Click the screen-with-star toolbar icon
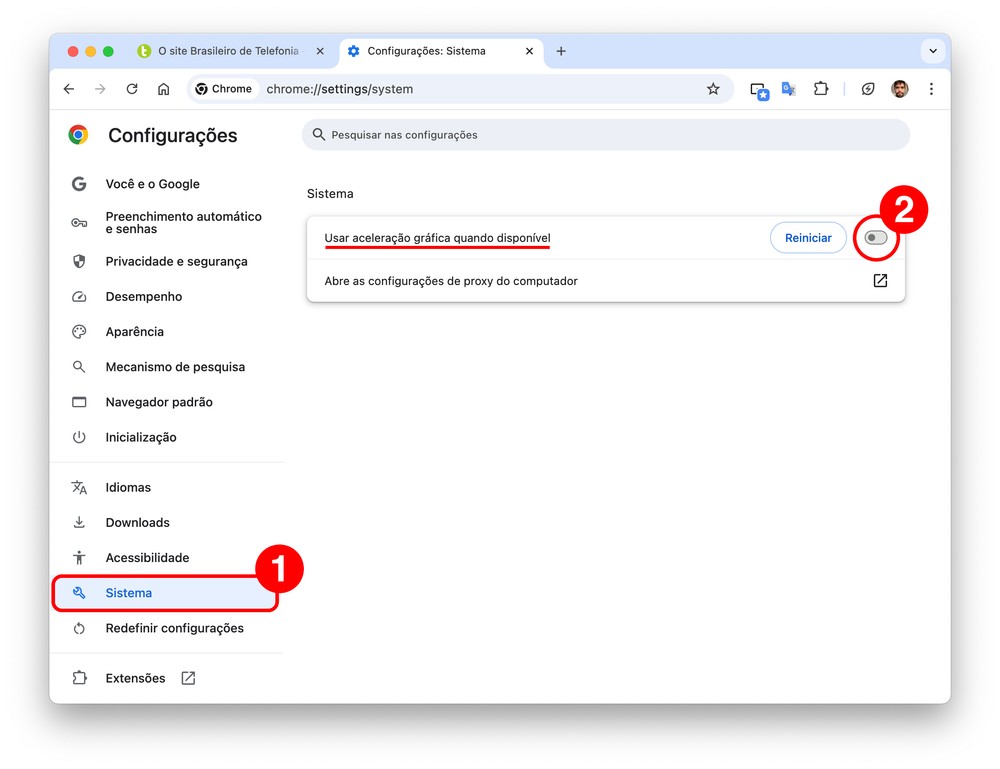 pyautogui.click(x=759, y=91)
